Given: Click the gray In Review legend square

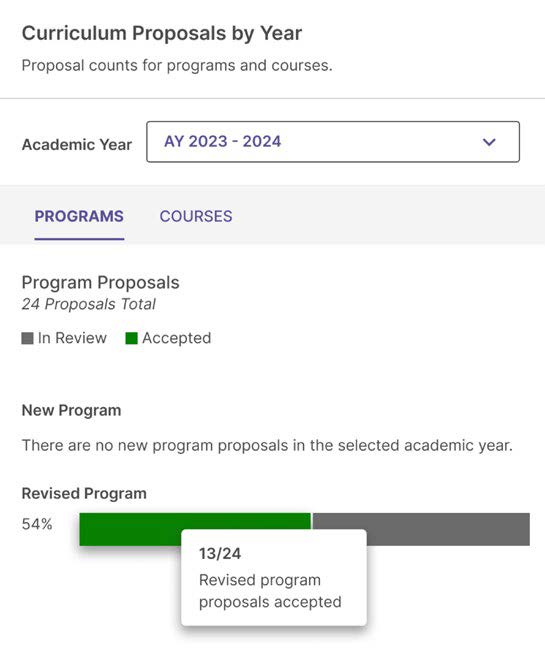Looking at the screenshot, I should tap(27, 338).
